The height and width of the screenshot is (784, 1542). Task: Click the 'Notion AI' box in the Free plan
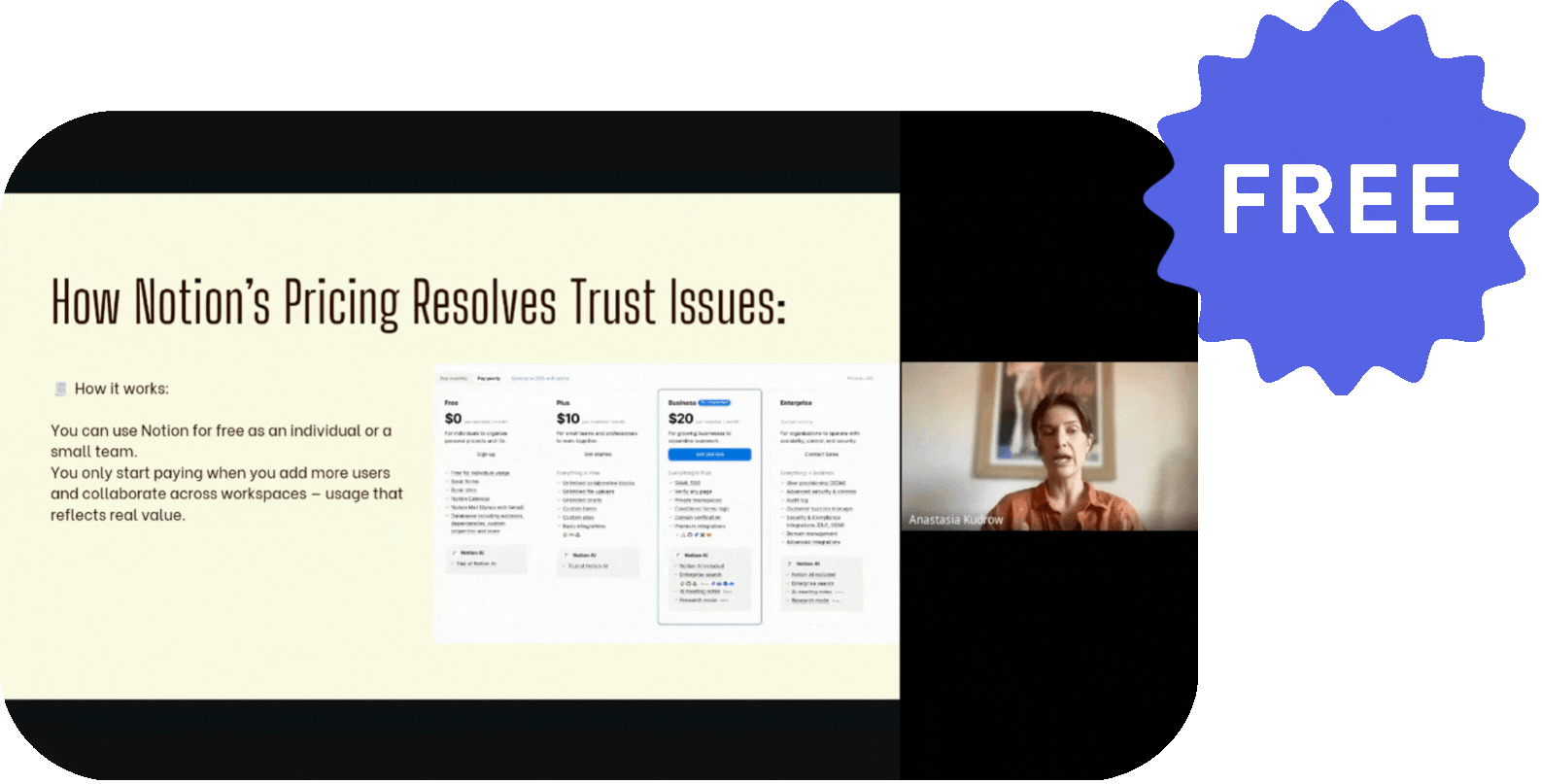tap(486, 560)
